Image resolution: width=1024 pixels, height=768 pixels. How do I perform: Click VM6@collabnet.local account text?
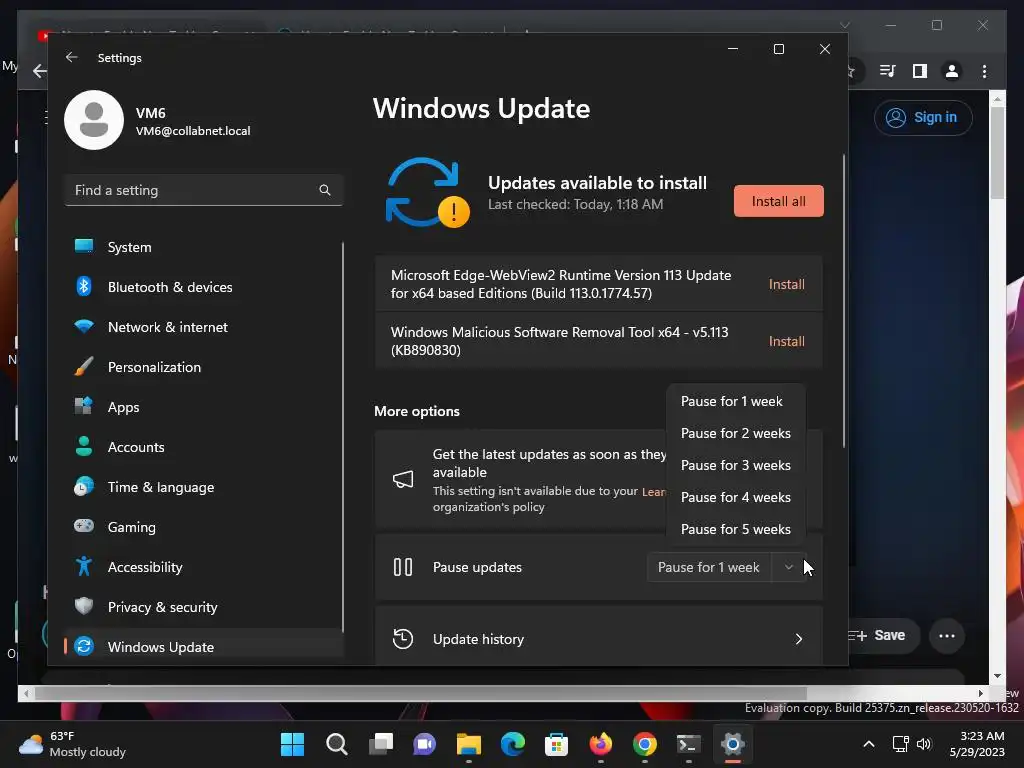pos(193,131)
